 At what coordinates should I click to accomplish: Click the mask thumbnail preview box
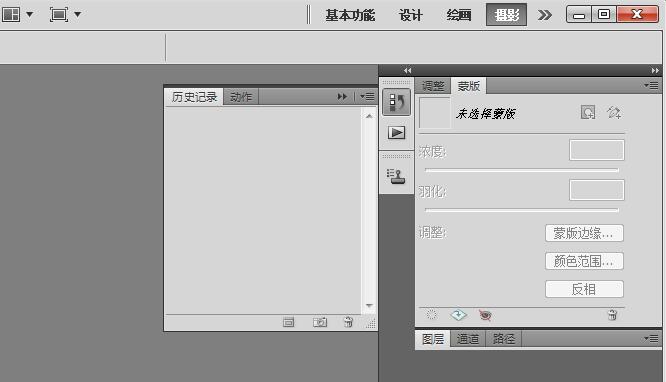[435, 113]
